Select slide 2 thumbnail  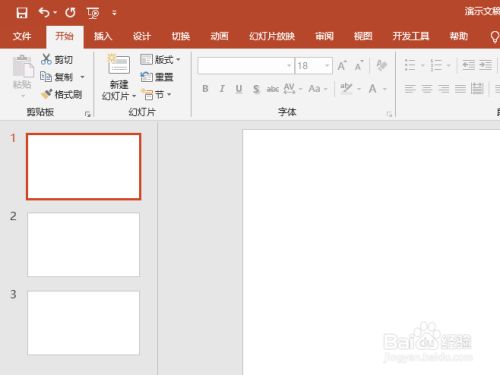coord(83,245)
